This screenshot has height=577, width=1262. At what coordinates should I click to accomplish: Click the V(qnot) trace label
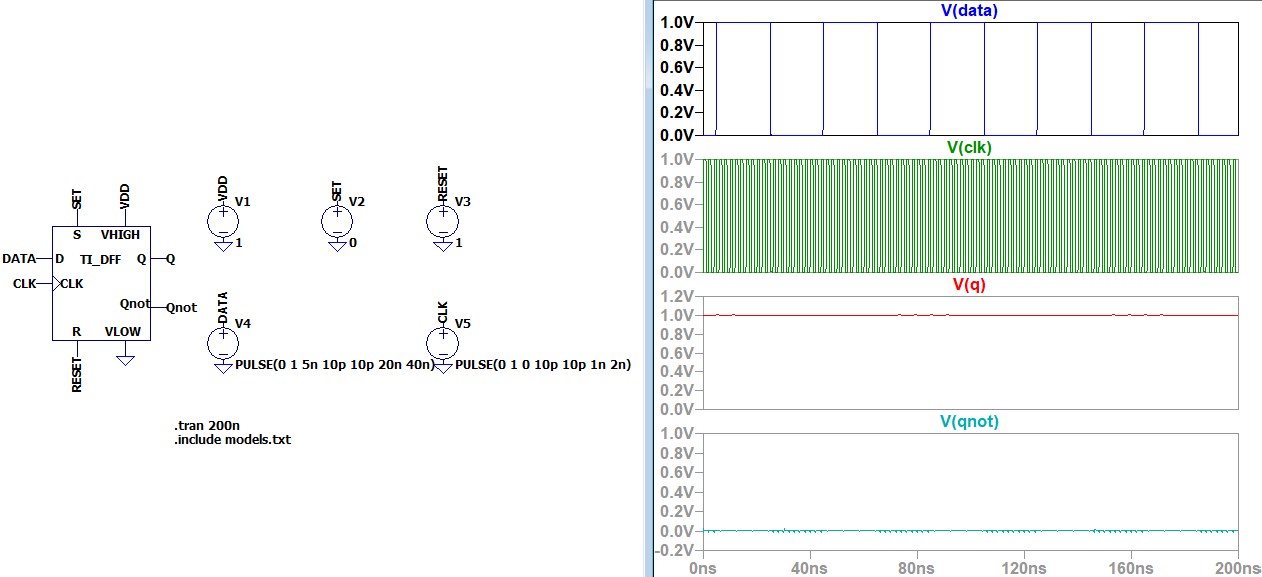969,421
